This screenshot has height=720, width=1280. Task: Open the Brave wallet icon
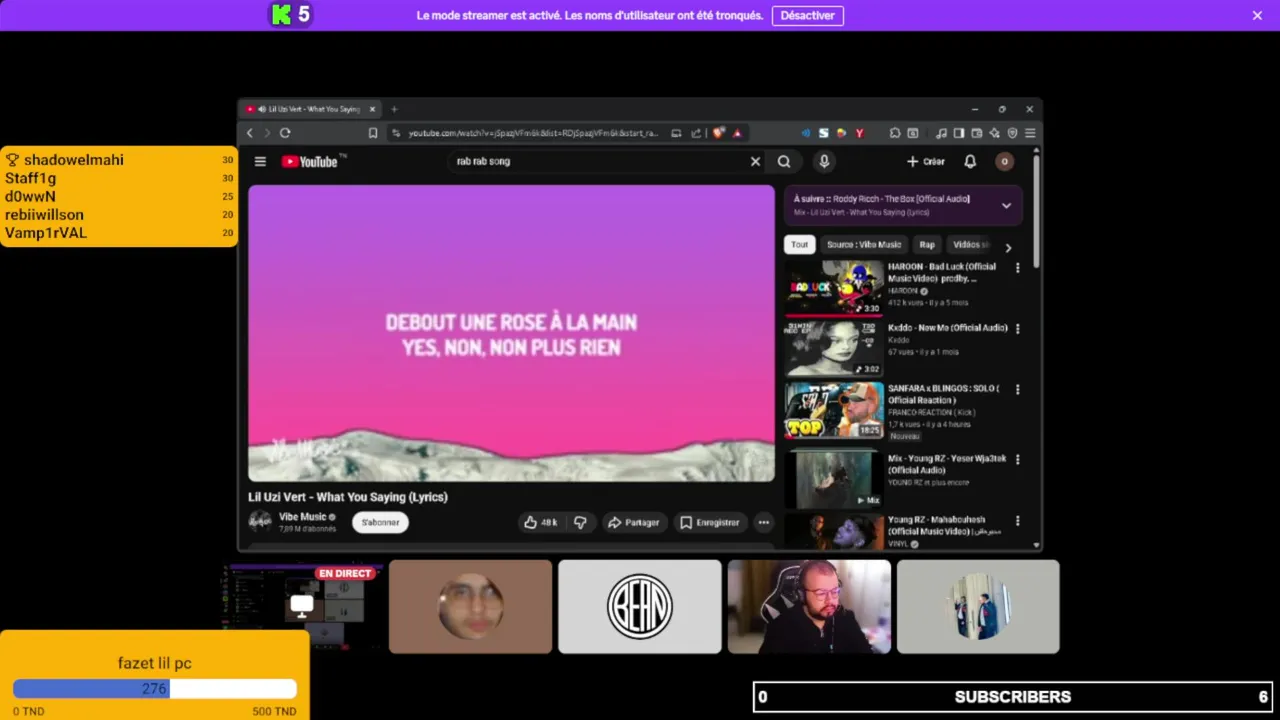coord(977,133)
